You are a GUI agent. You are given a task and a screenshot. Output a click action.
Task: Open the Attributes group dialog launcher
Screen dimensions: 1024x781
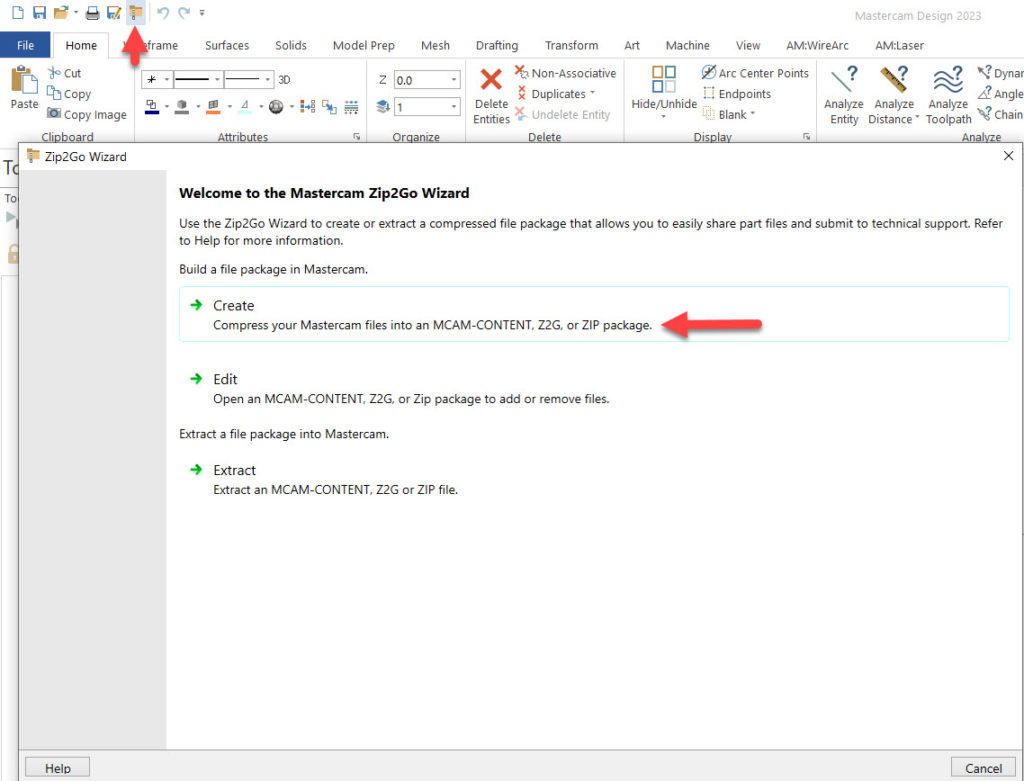click(x=357, y=136)
